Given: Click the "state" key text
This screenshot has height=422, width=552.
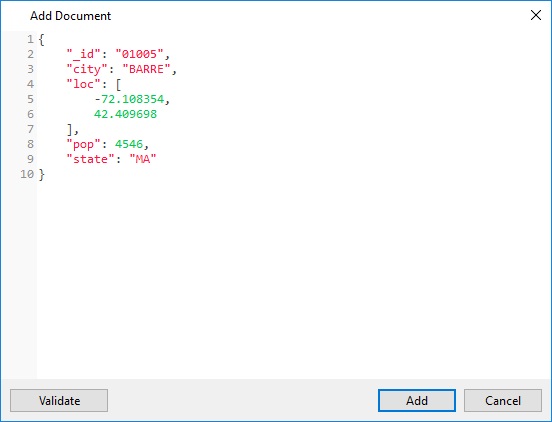Looking at the screenshot, I should [x=91, y=159].
